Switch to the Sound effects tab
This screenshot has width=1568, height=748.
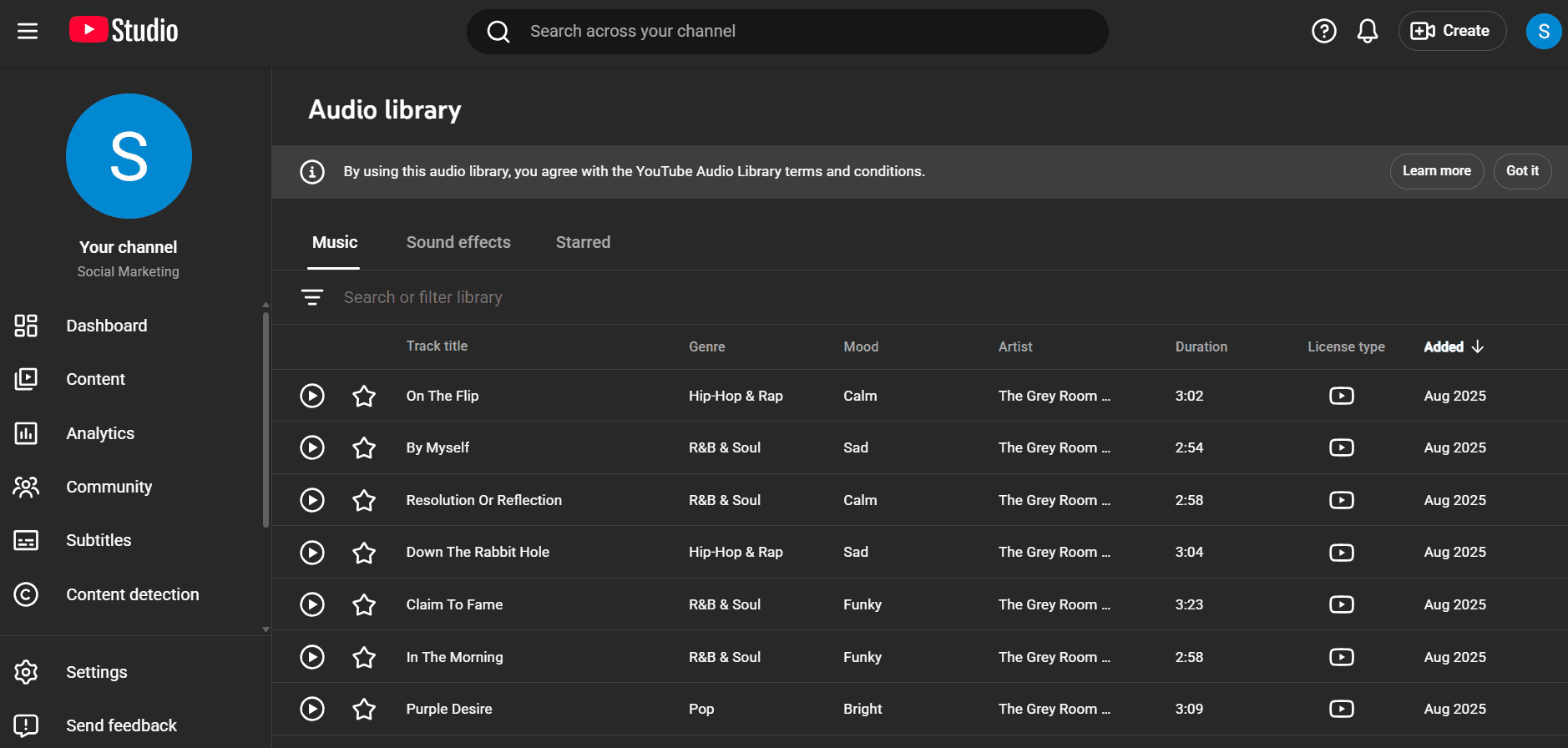point(458,242)
